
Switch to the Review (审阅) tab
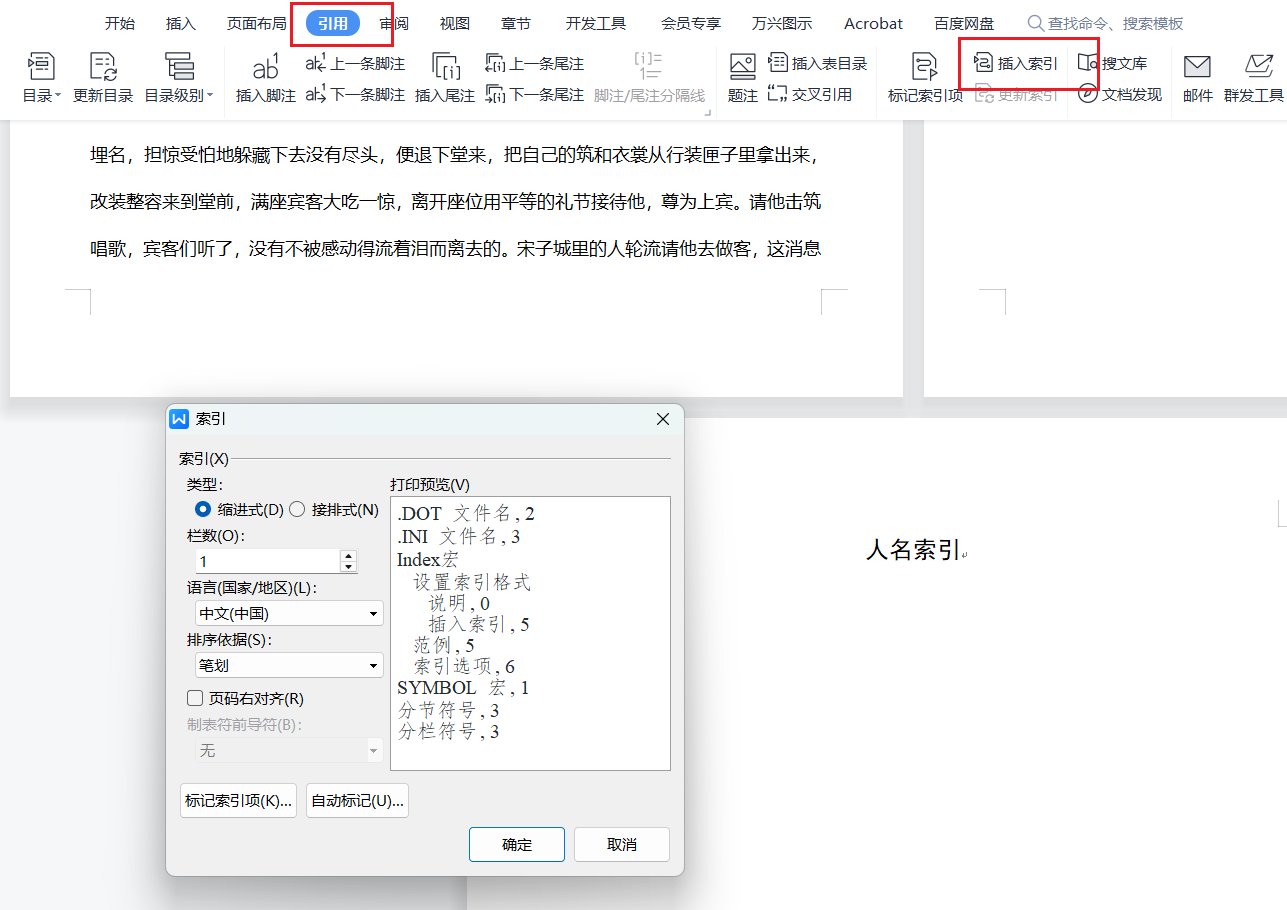pyautogui.click(x=393, y=23)
